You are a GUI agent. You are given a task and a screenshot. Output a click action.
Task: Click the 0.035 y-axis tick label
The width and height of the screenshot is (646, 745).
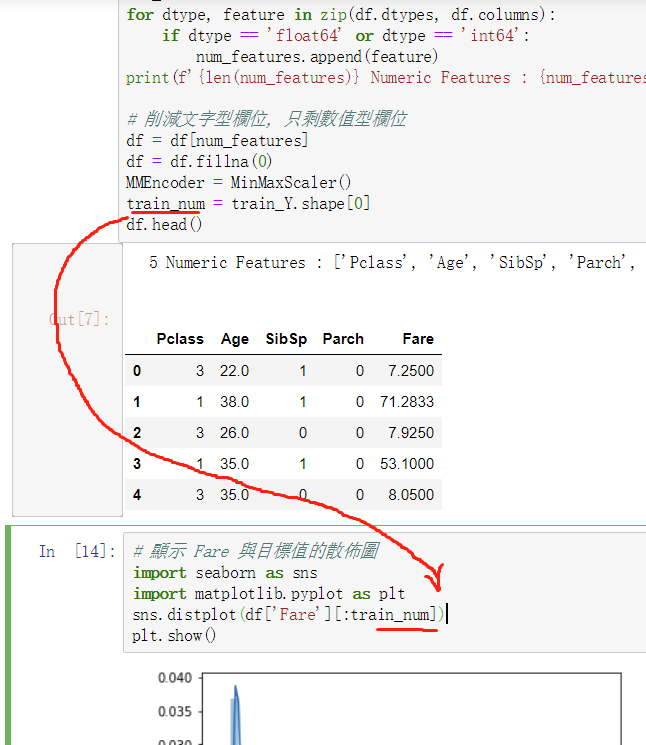click(x=175, y=711)
